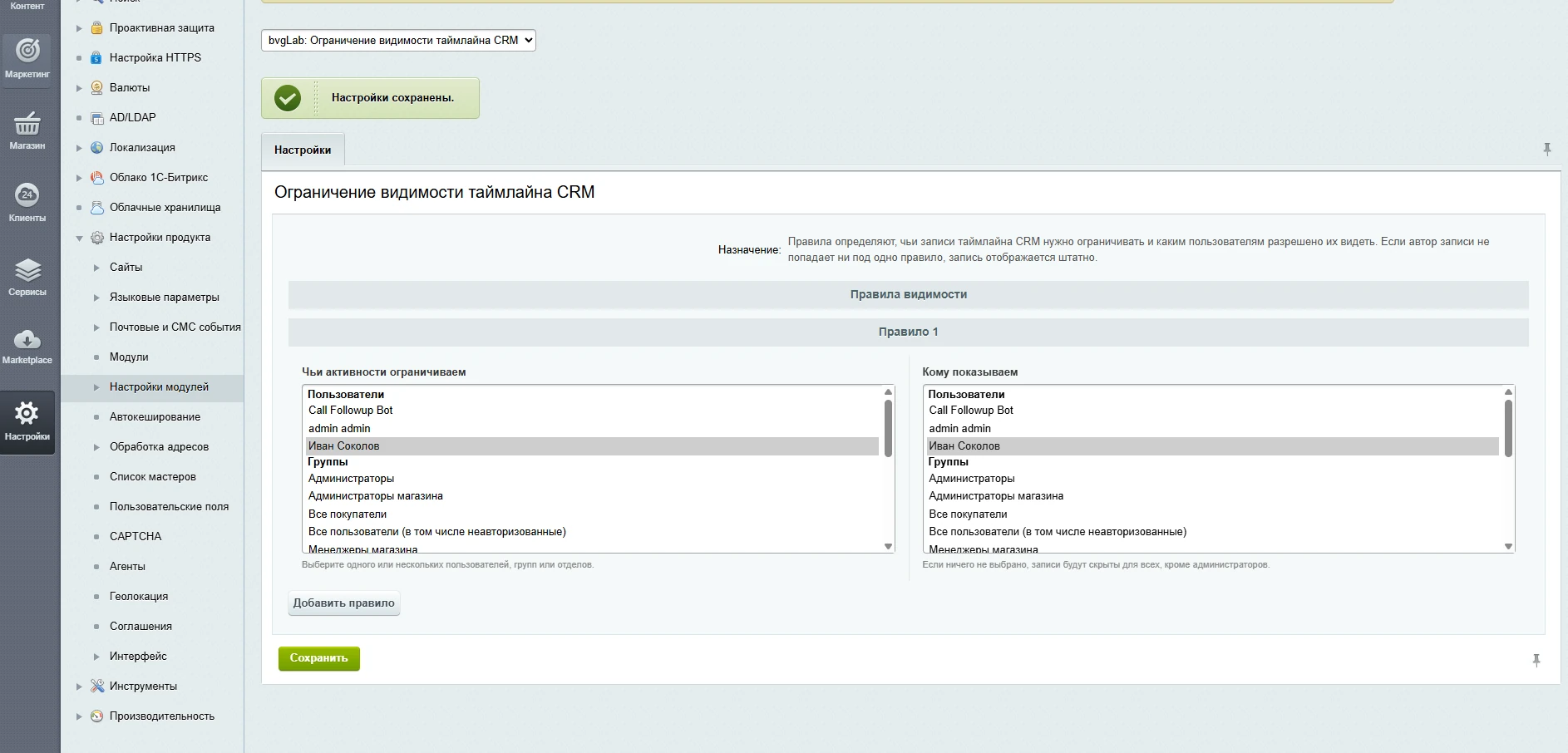Click the Настройка HTTPS icon
Image resolution: width=1568 pixels, height=753 pixels.
coord(96,57)
